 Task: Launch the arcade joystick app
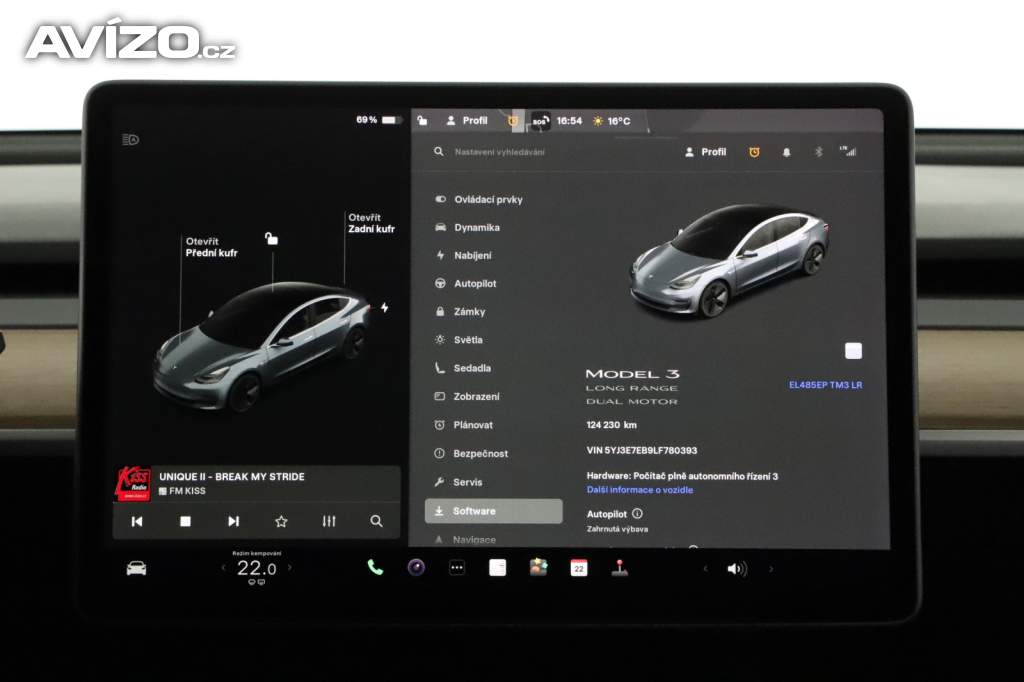click(x=620, y=568)
